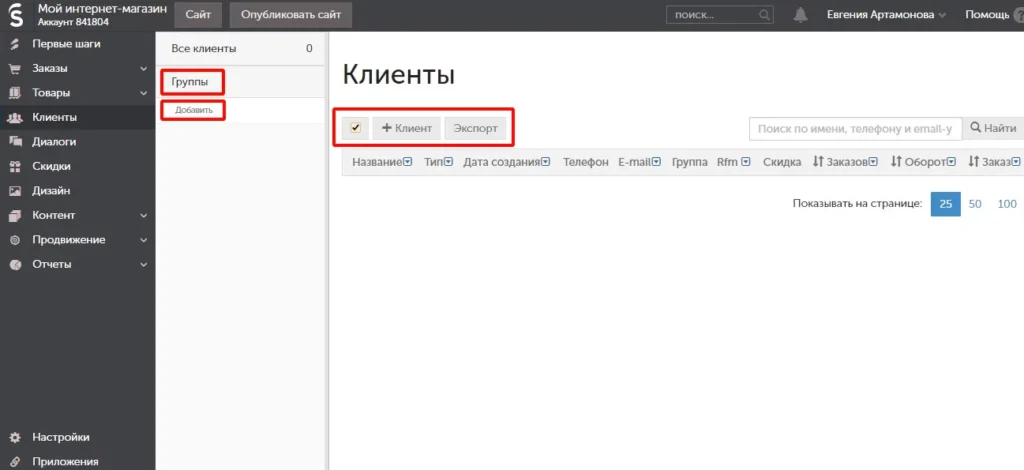Click the Первые шаги sidebar icon
1024x470 pixels.
(14, 44)
